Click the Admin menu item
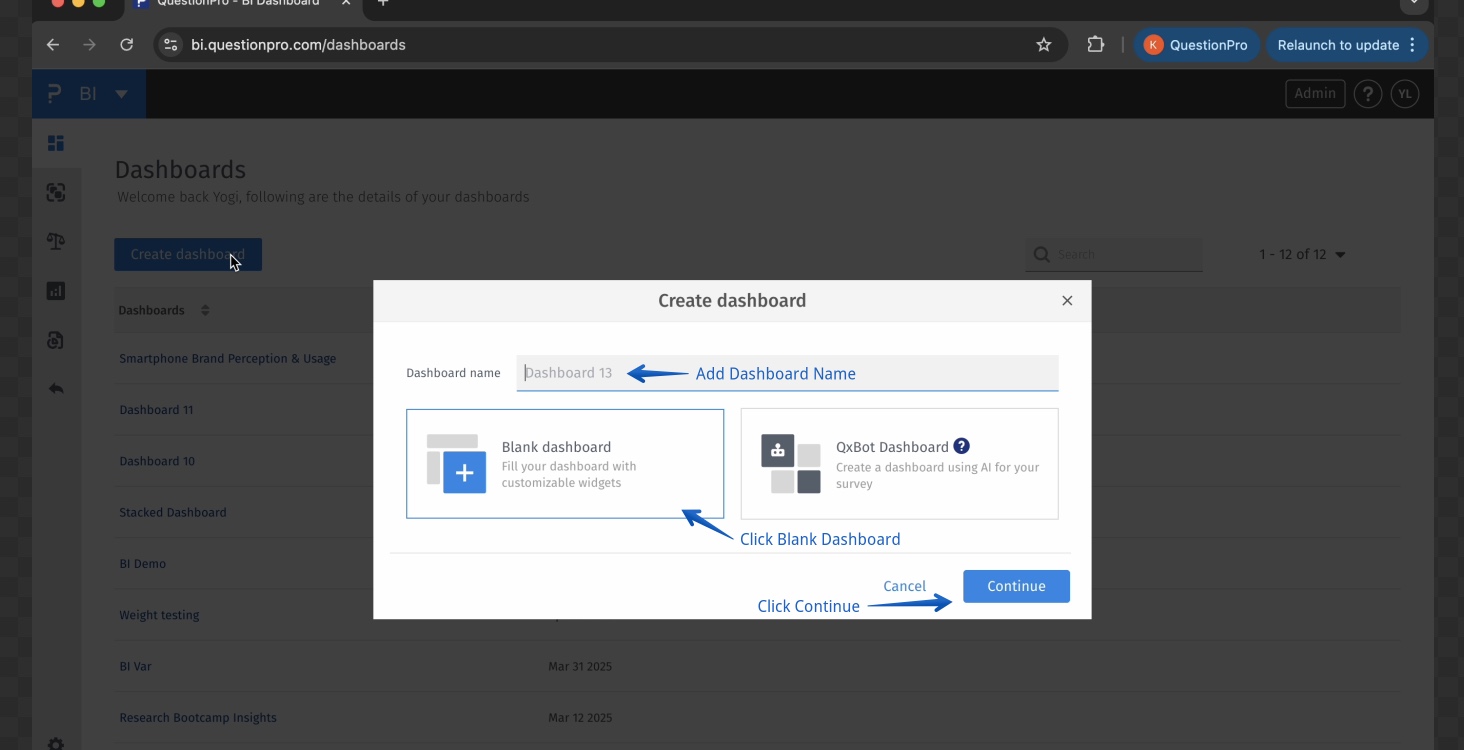The width and height of the screenshot is (1464, 750). [1315, 93]
